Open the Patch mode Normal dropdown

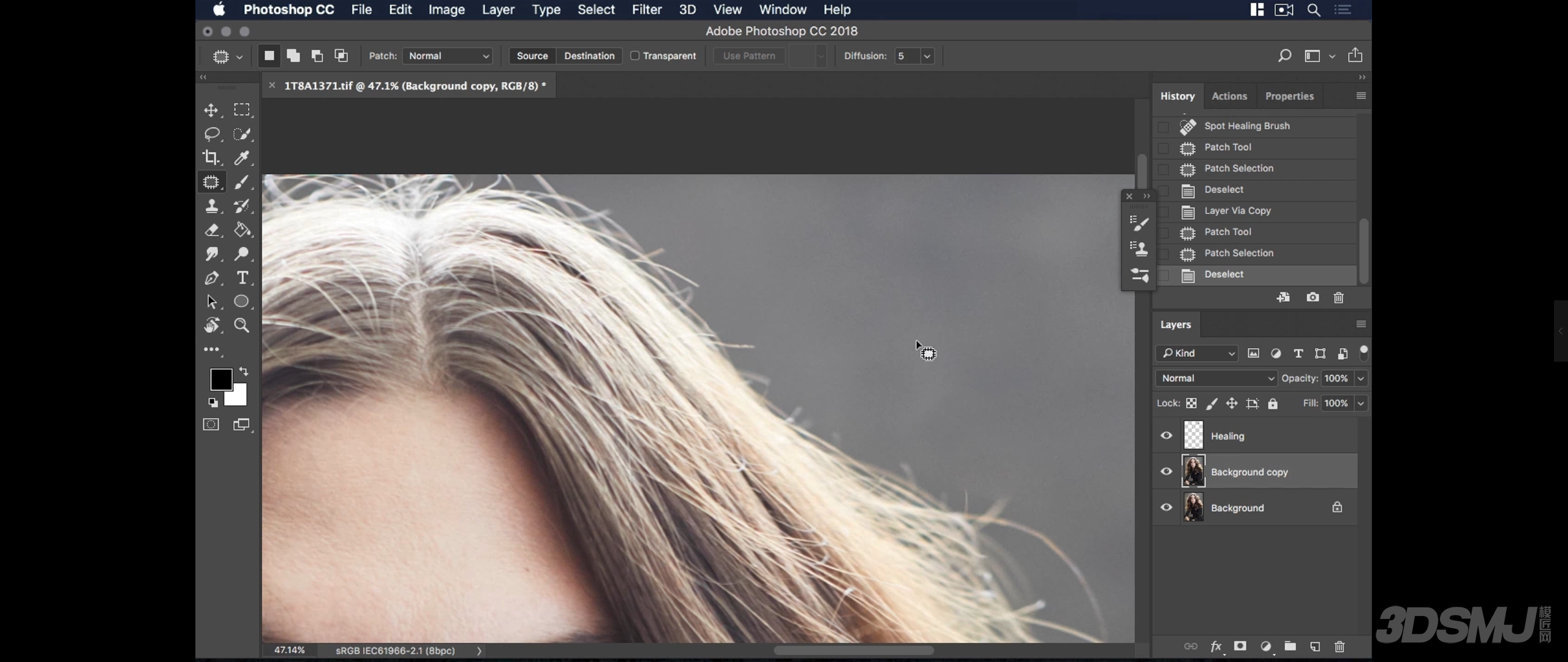click(x=448, y=56)
